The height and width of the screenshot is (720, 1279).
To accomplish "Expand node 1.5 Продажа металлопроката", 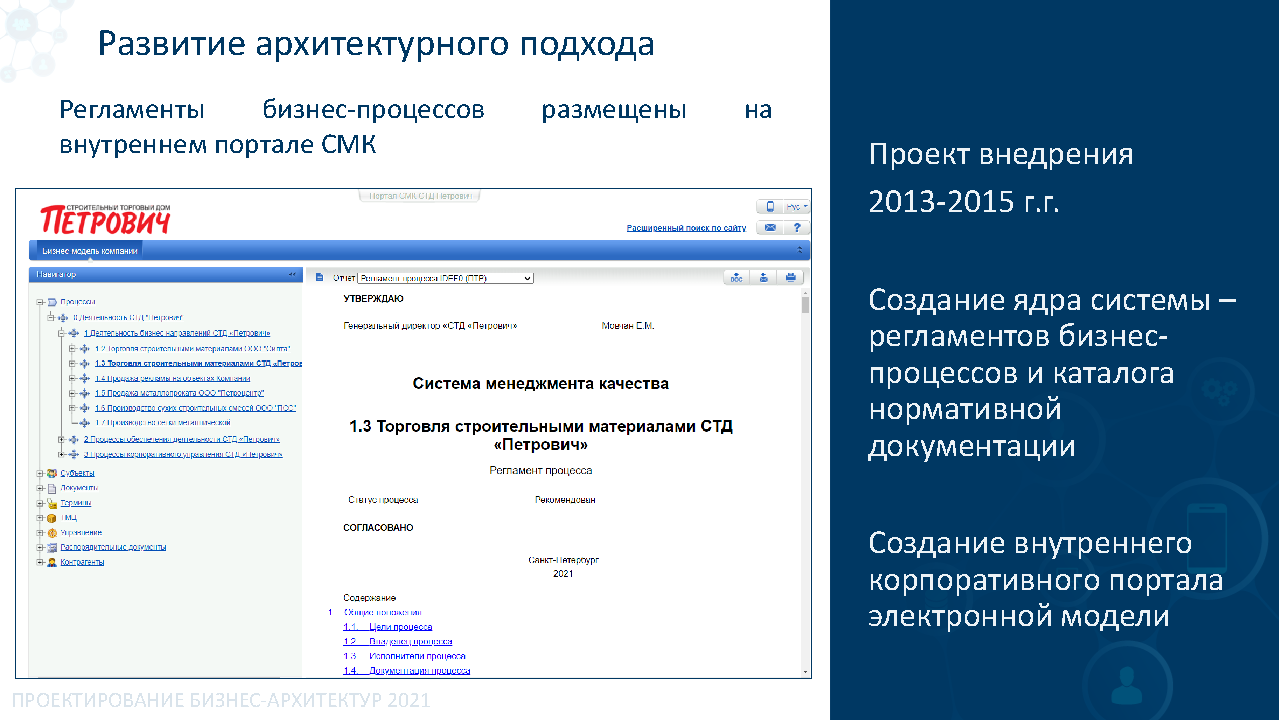I will [x=73, y=394].
